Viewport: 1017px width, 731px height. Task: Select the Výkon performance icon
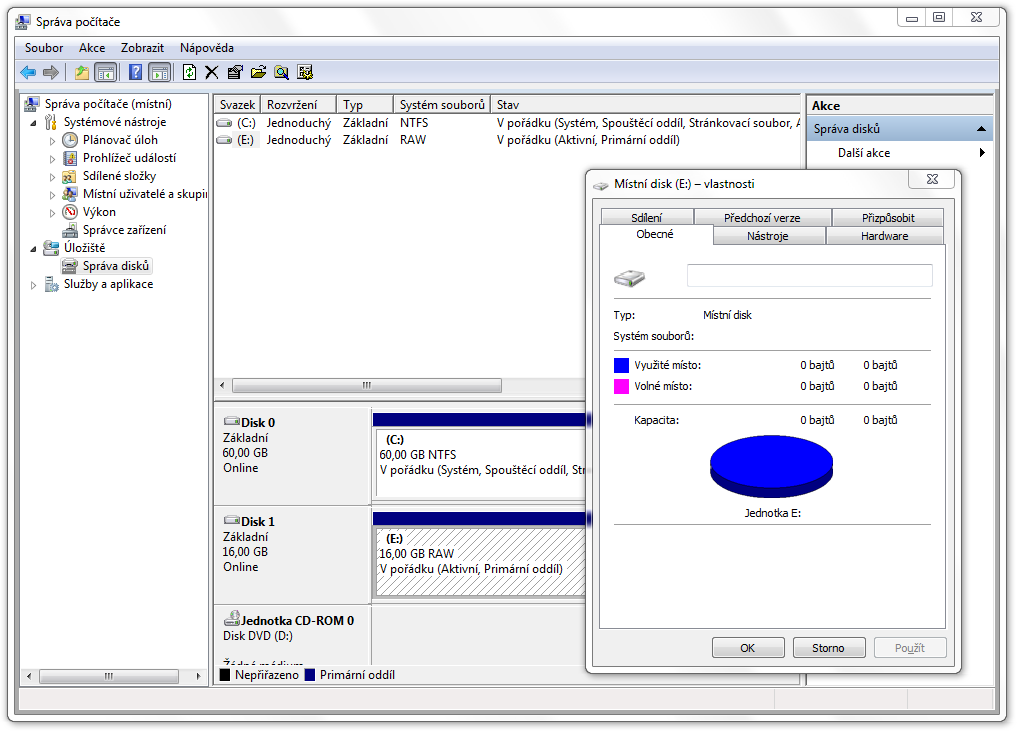[x=70, y=212]
